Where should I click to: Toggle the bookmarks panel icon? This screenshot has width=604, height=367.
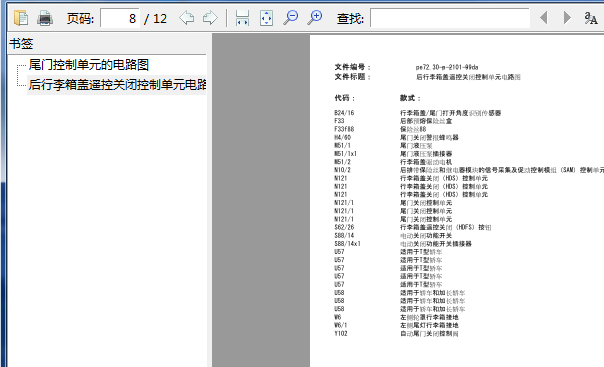[x=21, y=18]
